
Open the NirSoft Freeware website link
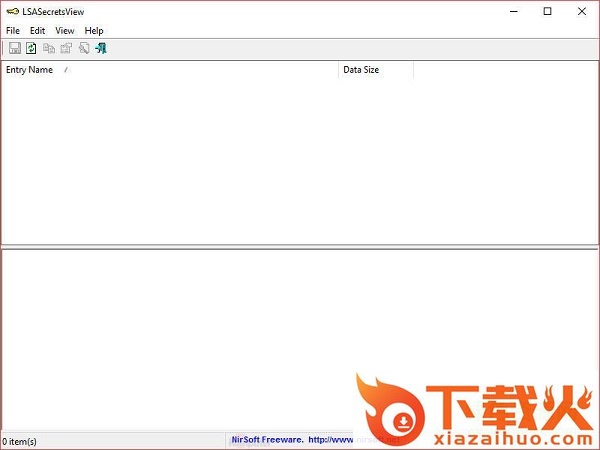[x=290, y=440]
